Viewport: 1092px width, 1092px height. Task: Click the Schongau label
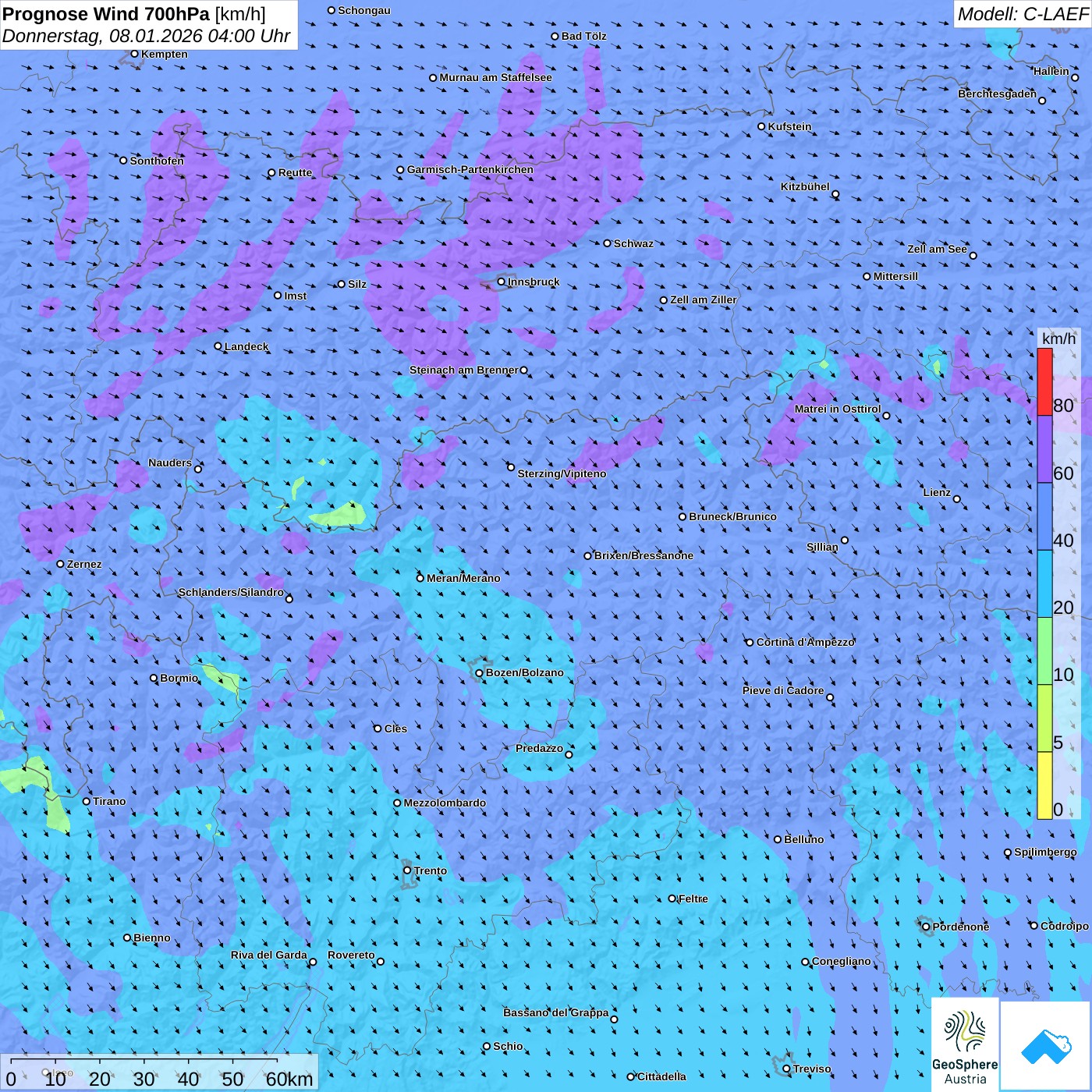(x=364, y=10)
